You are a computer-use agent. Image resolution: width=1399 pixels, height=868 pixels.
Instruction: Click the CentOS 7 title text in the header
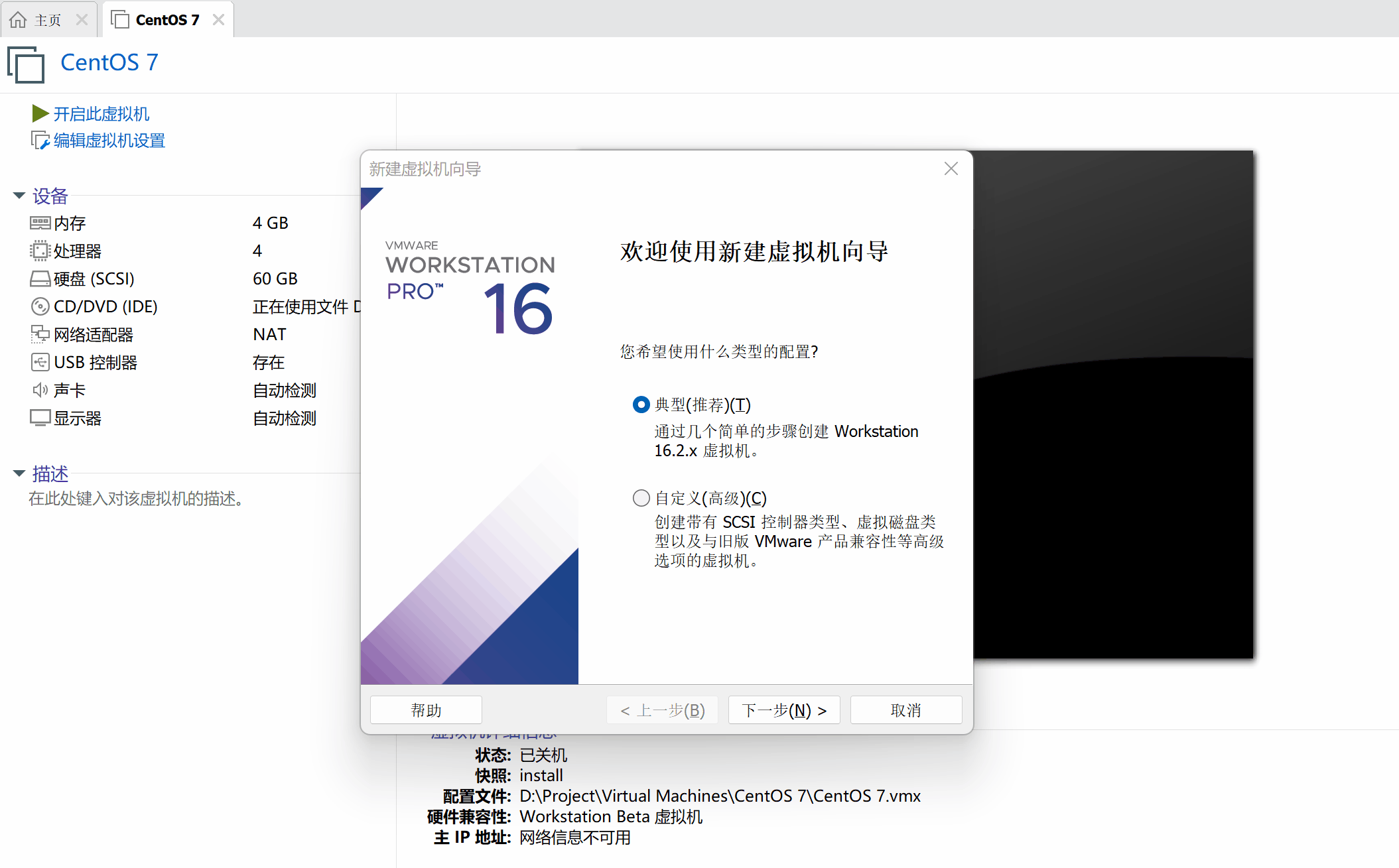(x=109, y=62)
